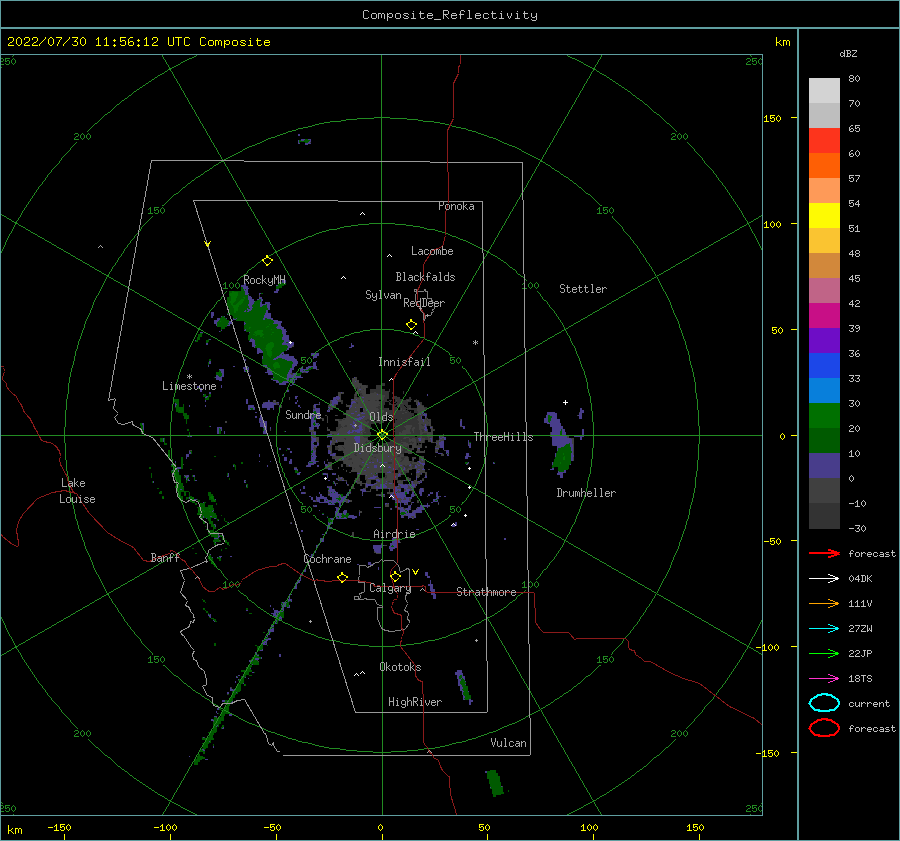This screenshot has width=900, height=841.
Task: Click the Innisfail label
Action: tap(404, 362)
